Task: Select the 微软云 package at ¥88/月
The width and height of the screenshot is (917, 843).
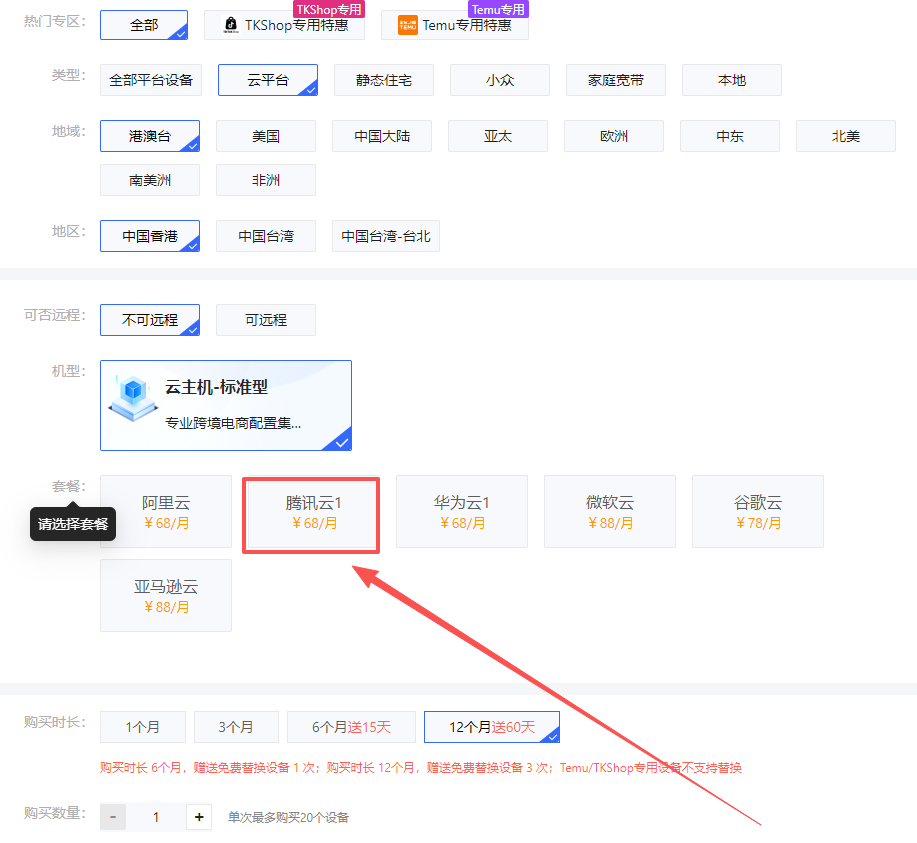Action: click(609, 512)
